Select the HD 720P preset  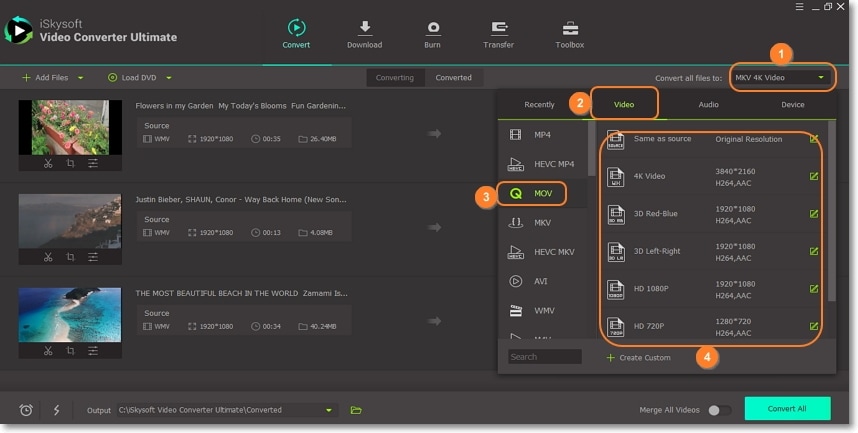(711, 326)
